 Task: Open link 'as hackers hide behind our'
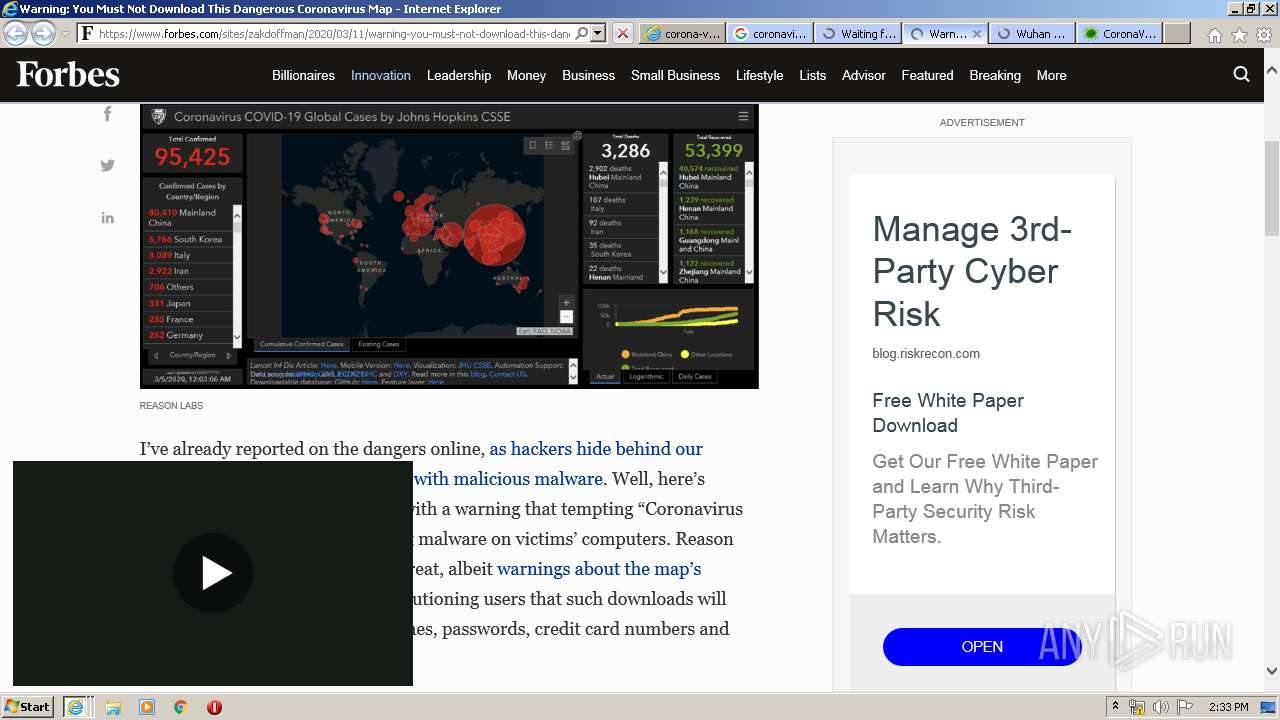[x=596, y=449]
